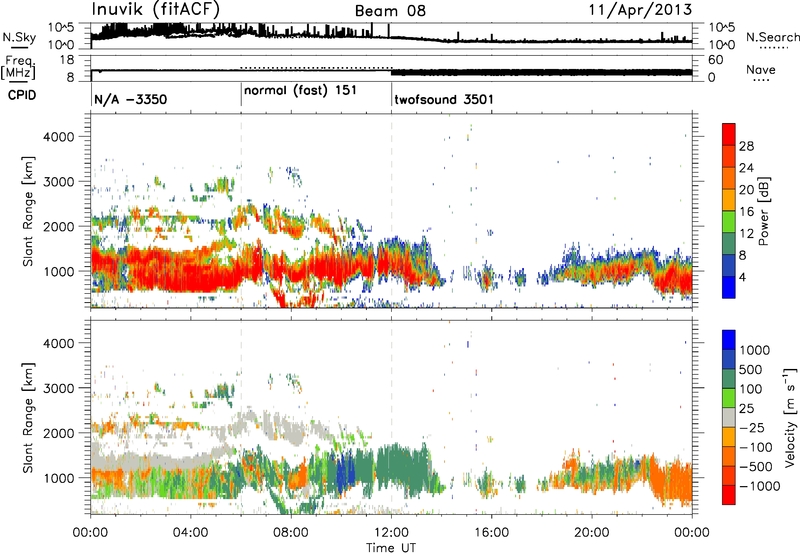
Task: Click the 'Nave' legend label
Action: click(760, 70)
